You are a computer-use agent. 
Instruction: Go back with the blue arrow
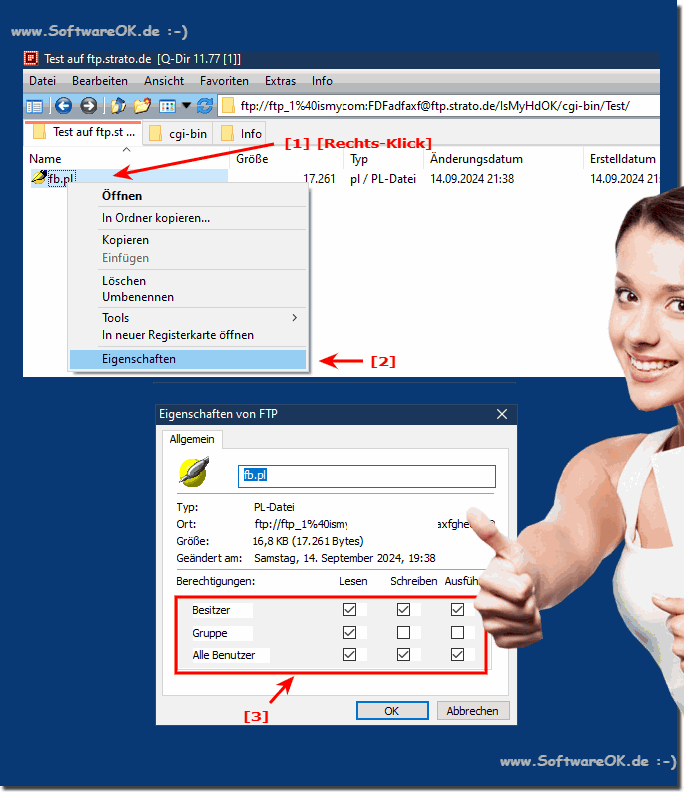[x=63, y=106]
